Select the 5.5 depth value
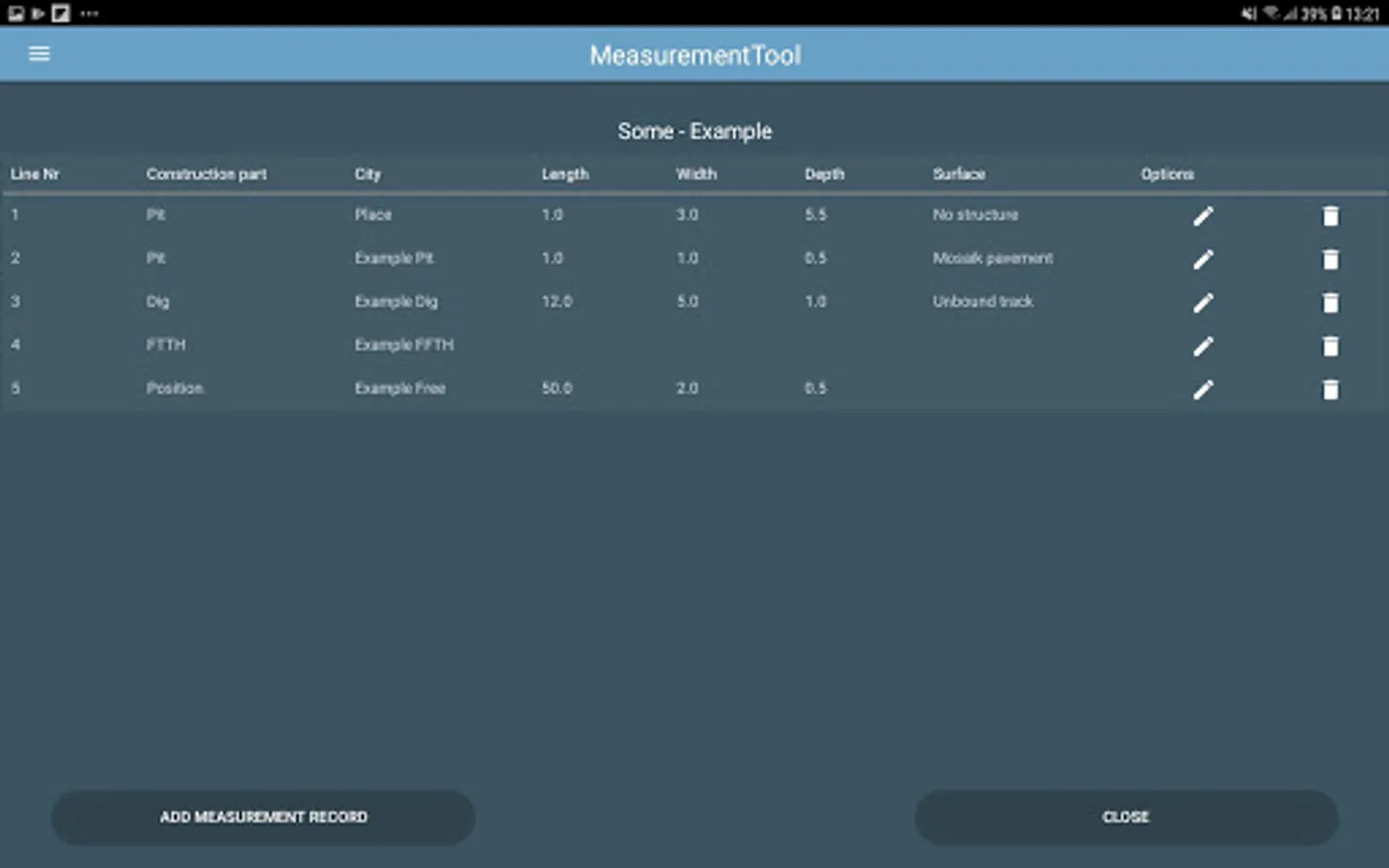Image resolution: width=1389 pixels, height=868 pixels. (816, 215)
